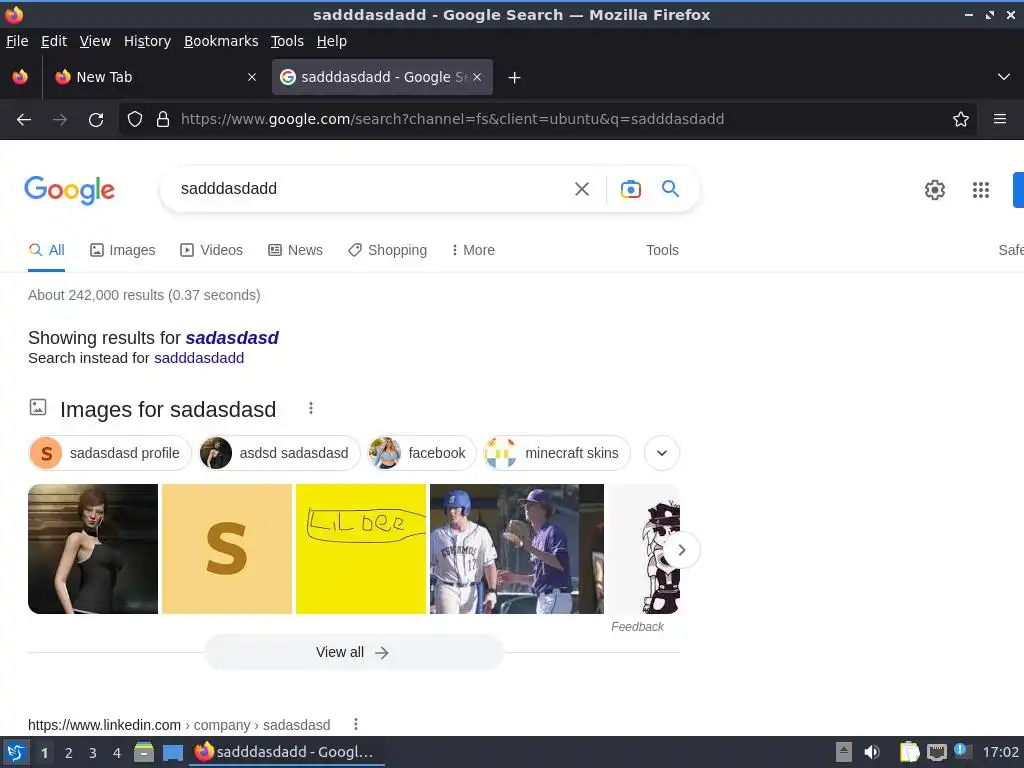Open the orange S letter image

click(227, 549)
